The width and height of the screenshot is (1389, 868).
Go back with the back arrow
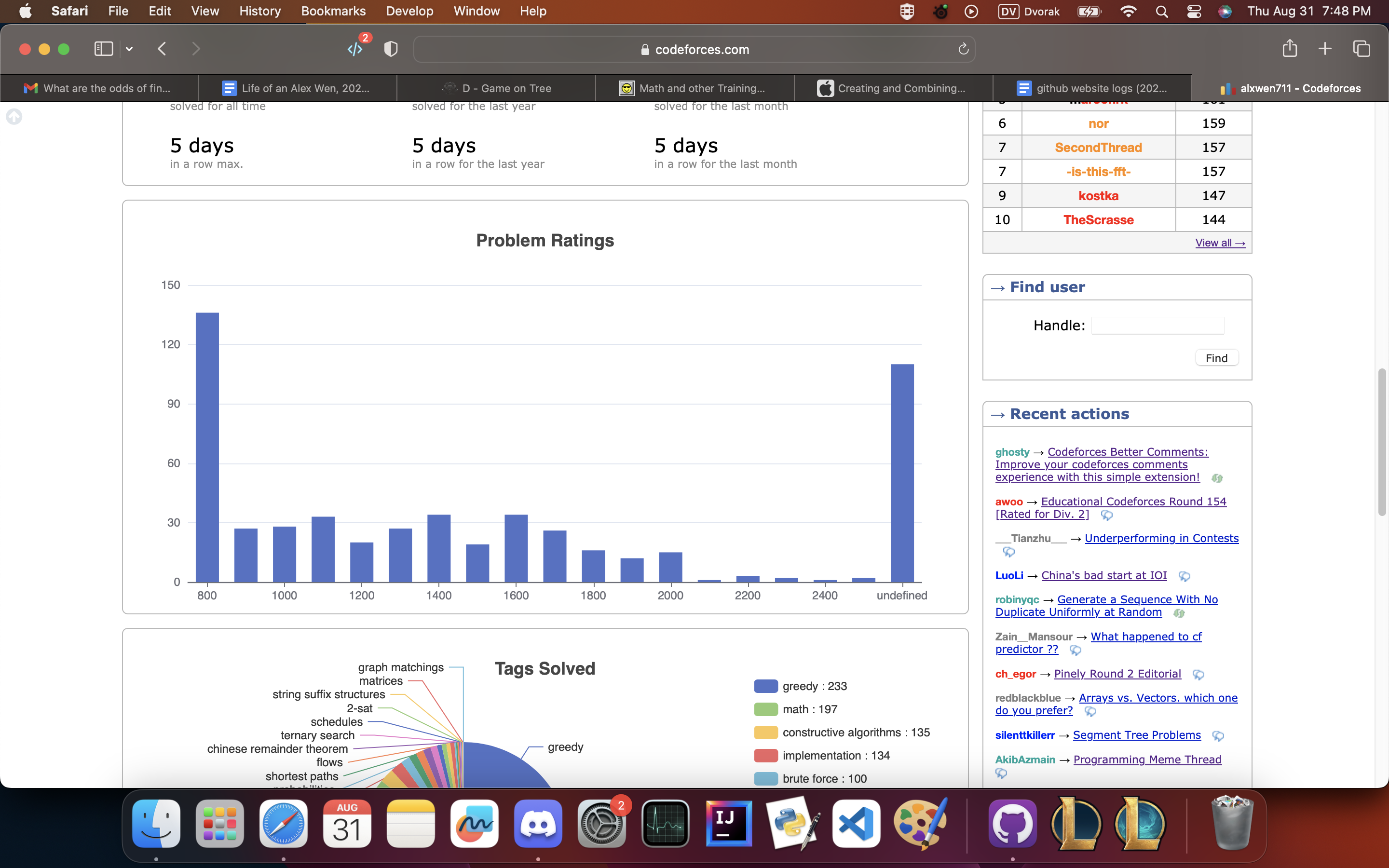pos(162,49)
